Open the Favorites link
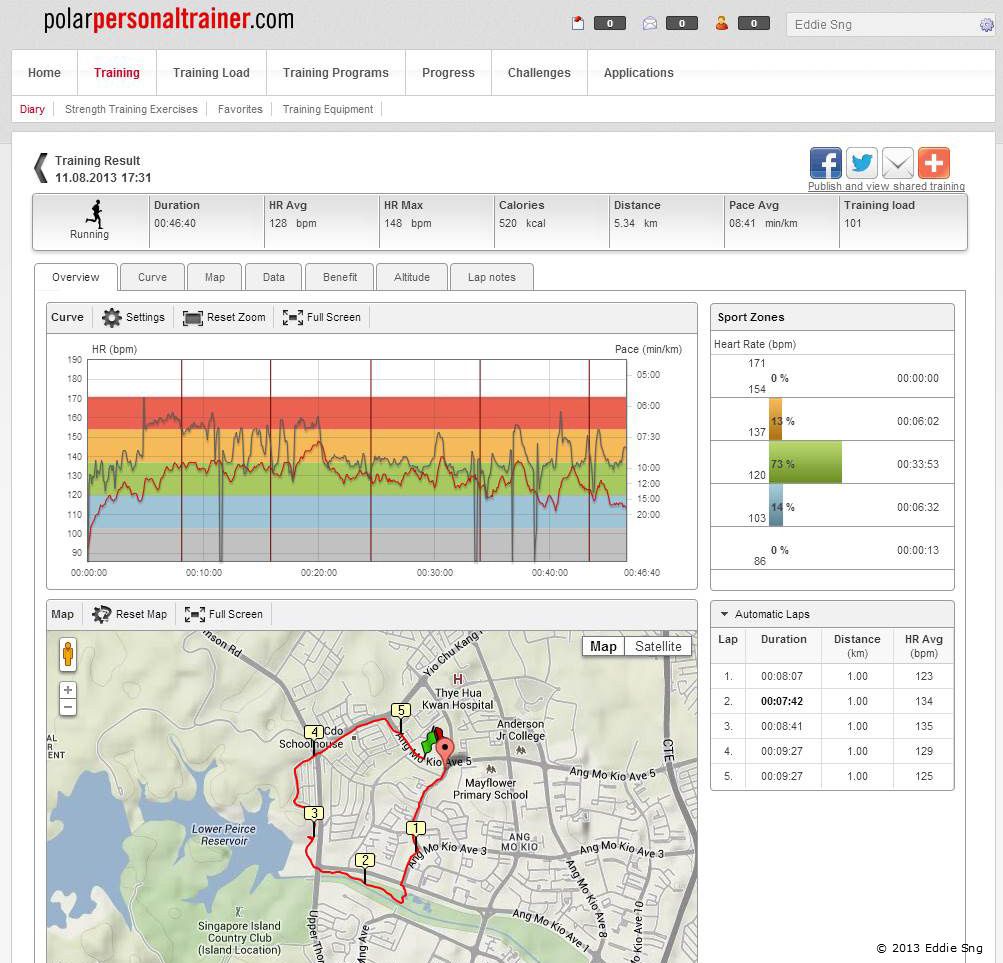 [x=240, y=109]
